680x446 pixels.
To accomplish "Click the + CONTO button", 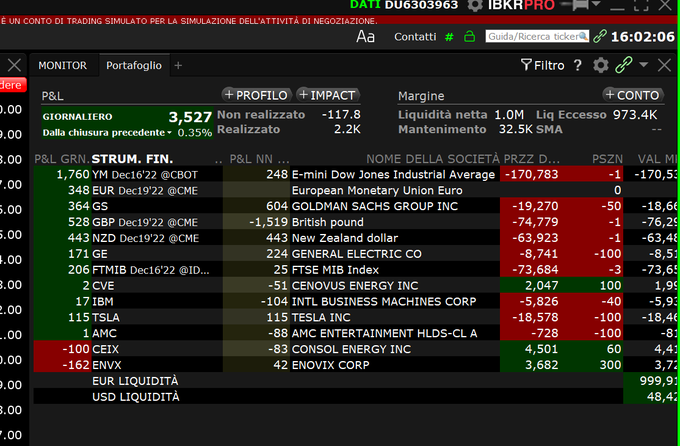I will pos(633,95).
